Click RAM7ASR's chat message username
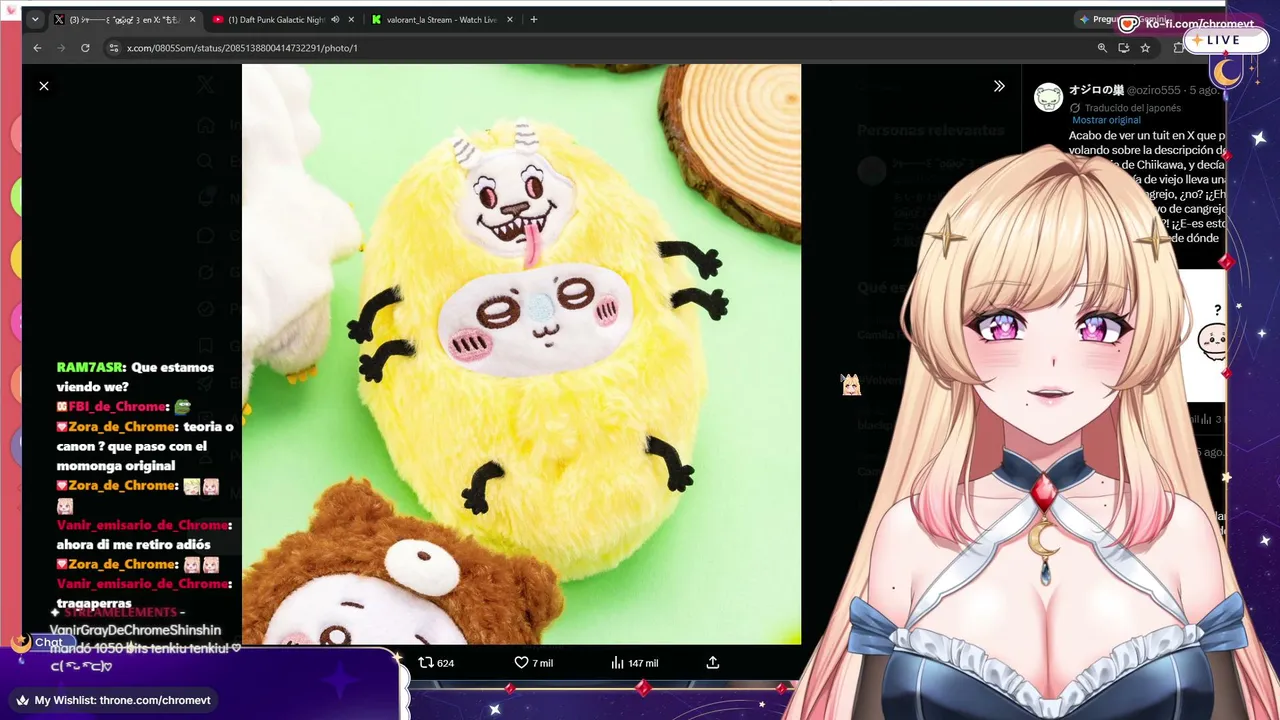The image size is (1280, 720). pos(90,367)
